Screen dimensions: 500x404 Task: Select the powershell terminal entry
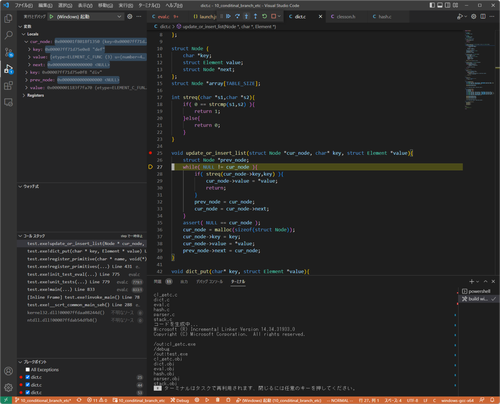478,291
